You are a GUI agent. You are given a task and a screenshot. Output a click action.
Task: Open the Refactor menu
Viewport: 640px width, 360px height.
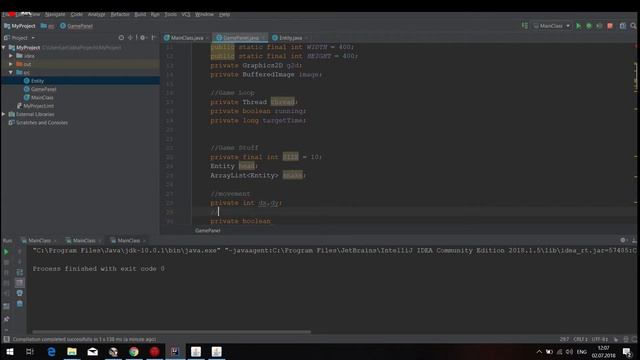(x=120, y=14)
